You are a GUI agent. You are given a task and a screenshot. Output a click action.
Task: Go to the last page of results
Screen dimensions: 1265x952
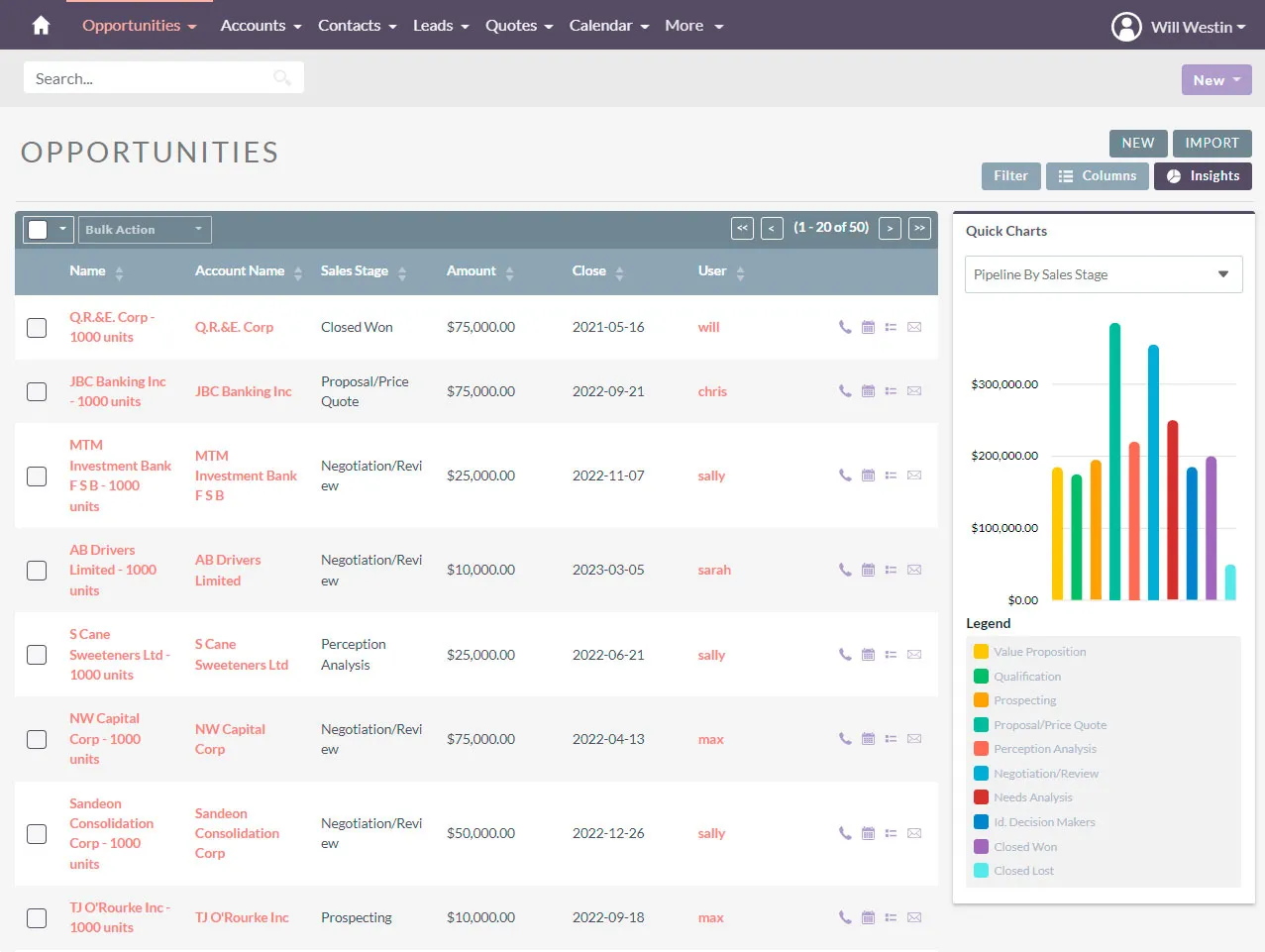919,229
